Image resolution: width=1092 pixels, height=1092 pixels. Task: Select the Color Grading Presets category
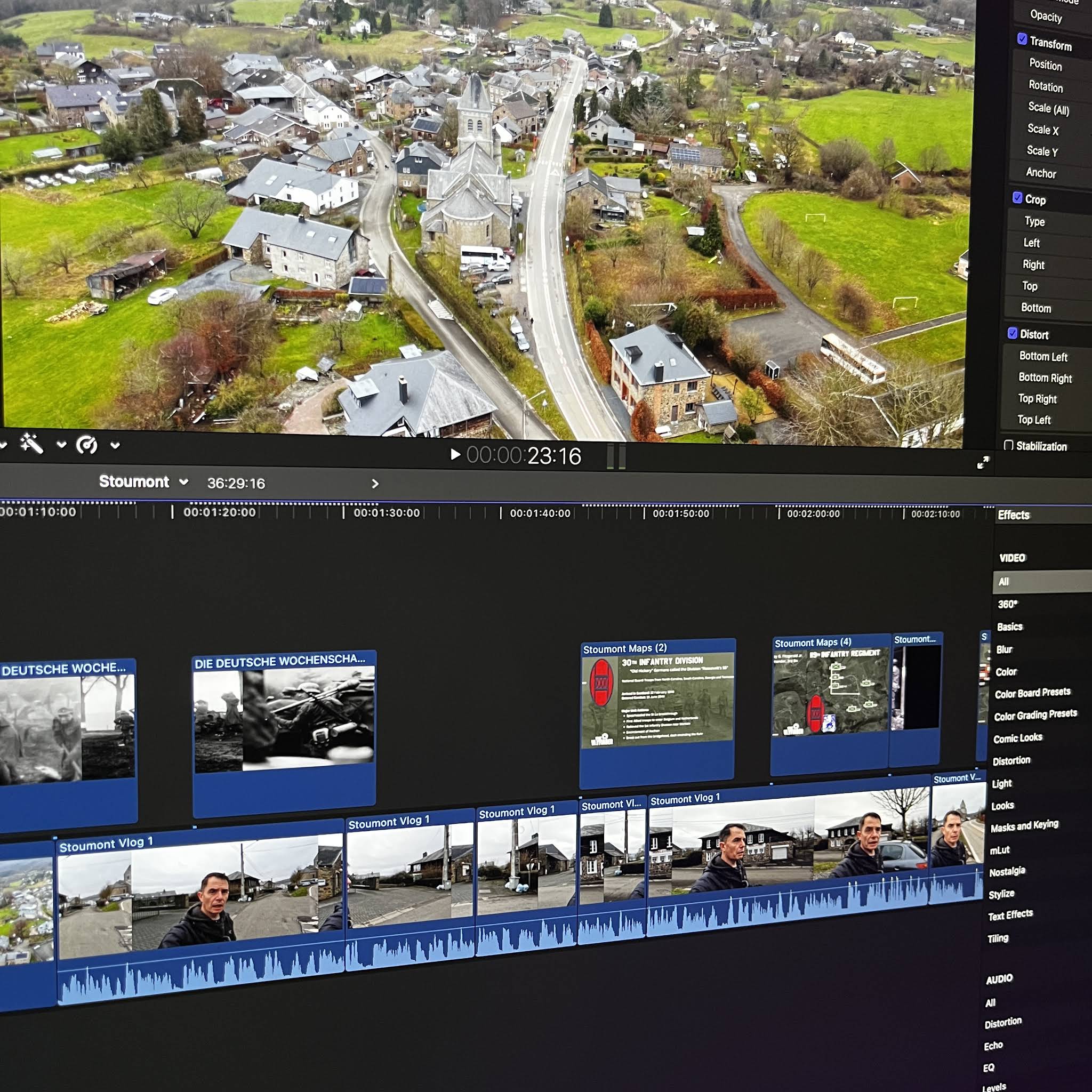tap(1035, 715)
